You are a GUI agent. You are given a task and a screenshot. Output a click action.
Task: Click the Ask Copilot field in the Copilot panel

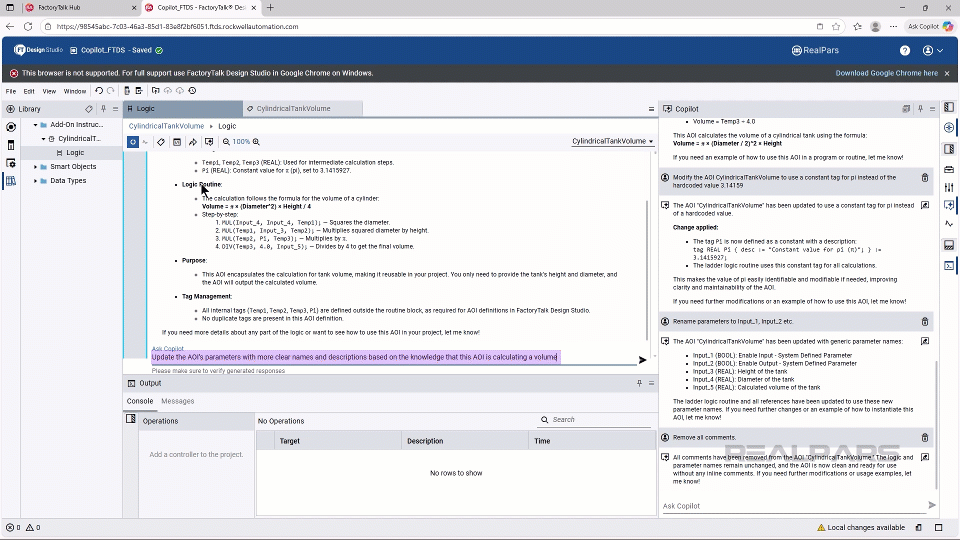pos(793,506)
